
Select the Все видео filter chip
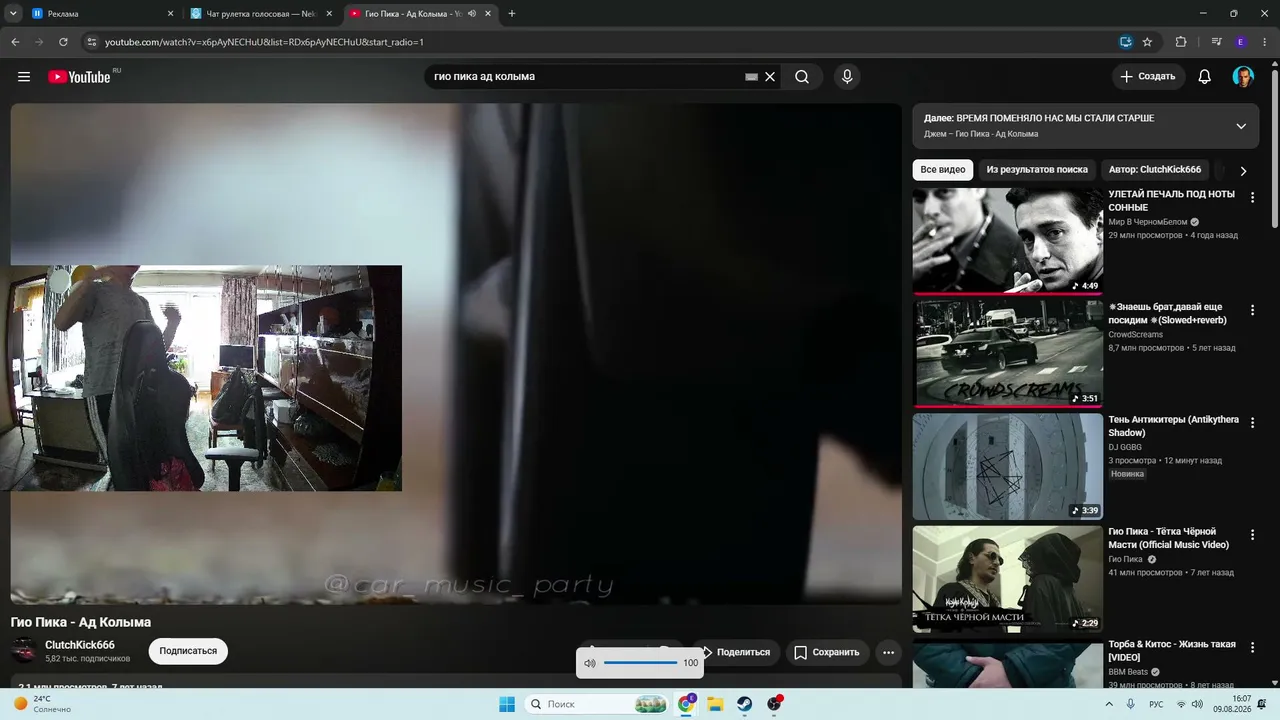(943, 170)
